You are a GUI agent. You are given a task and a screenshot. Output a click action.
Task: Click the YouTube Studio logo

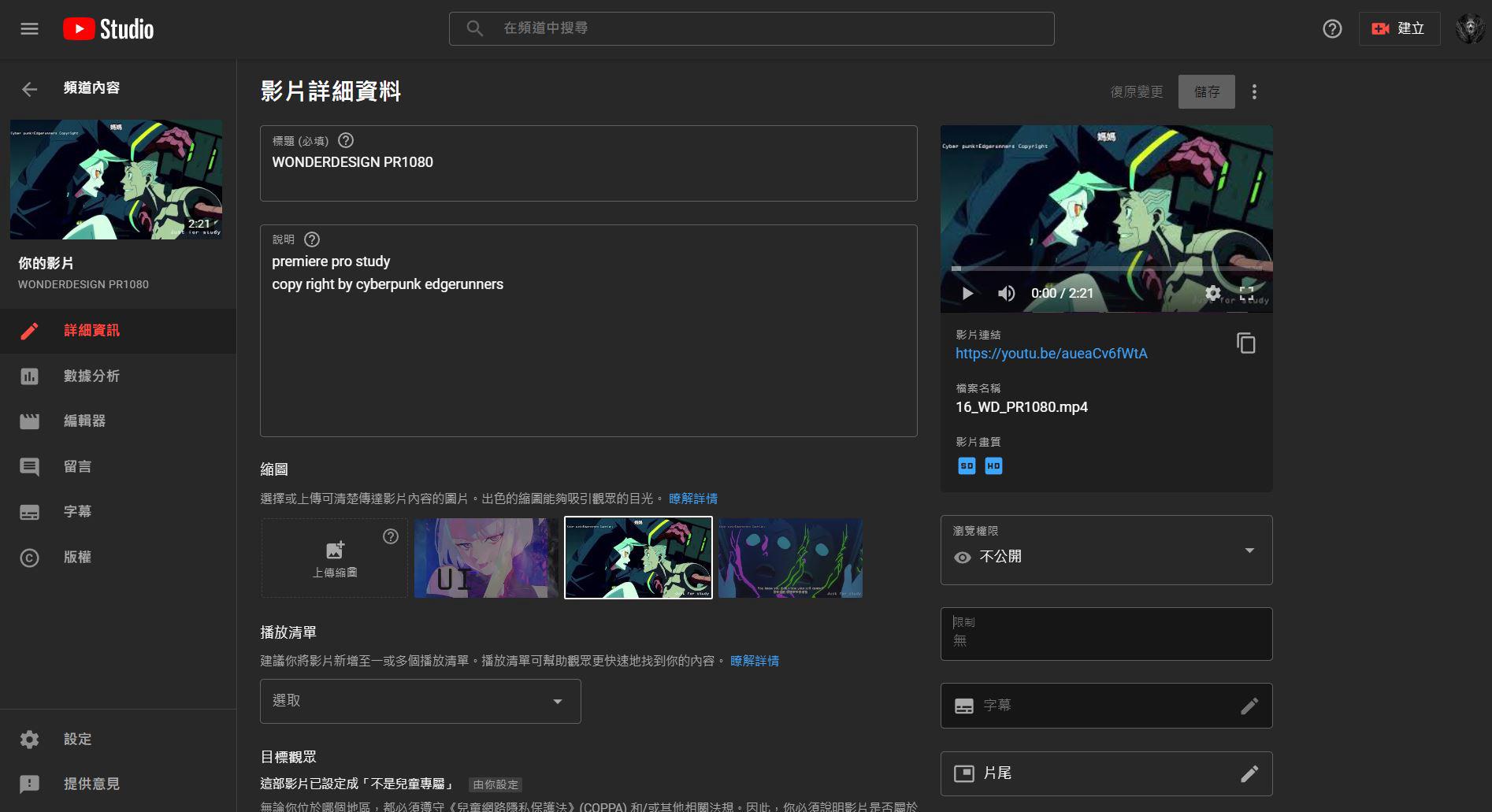coord(109,29)
